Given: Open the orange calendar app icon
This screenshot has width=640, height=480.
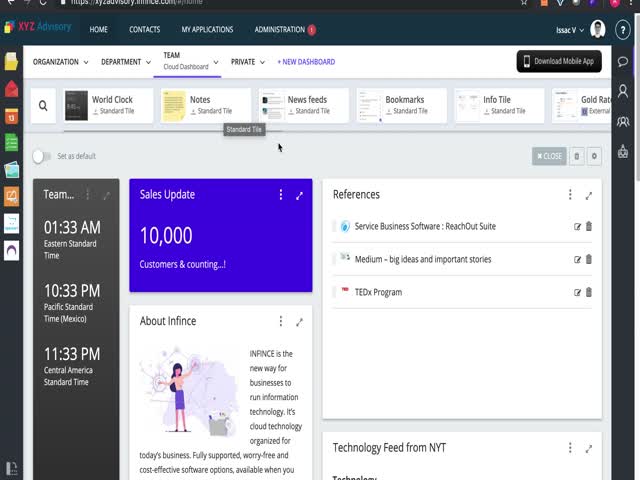Looking at the screenshot, I should (x=11, y=117).
